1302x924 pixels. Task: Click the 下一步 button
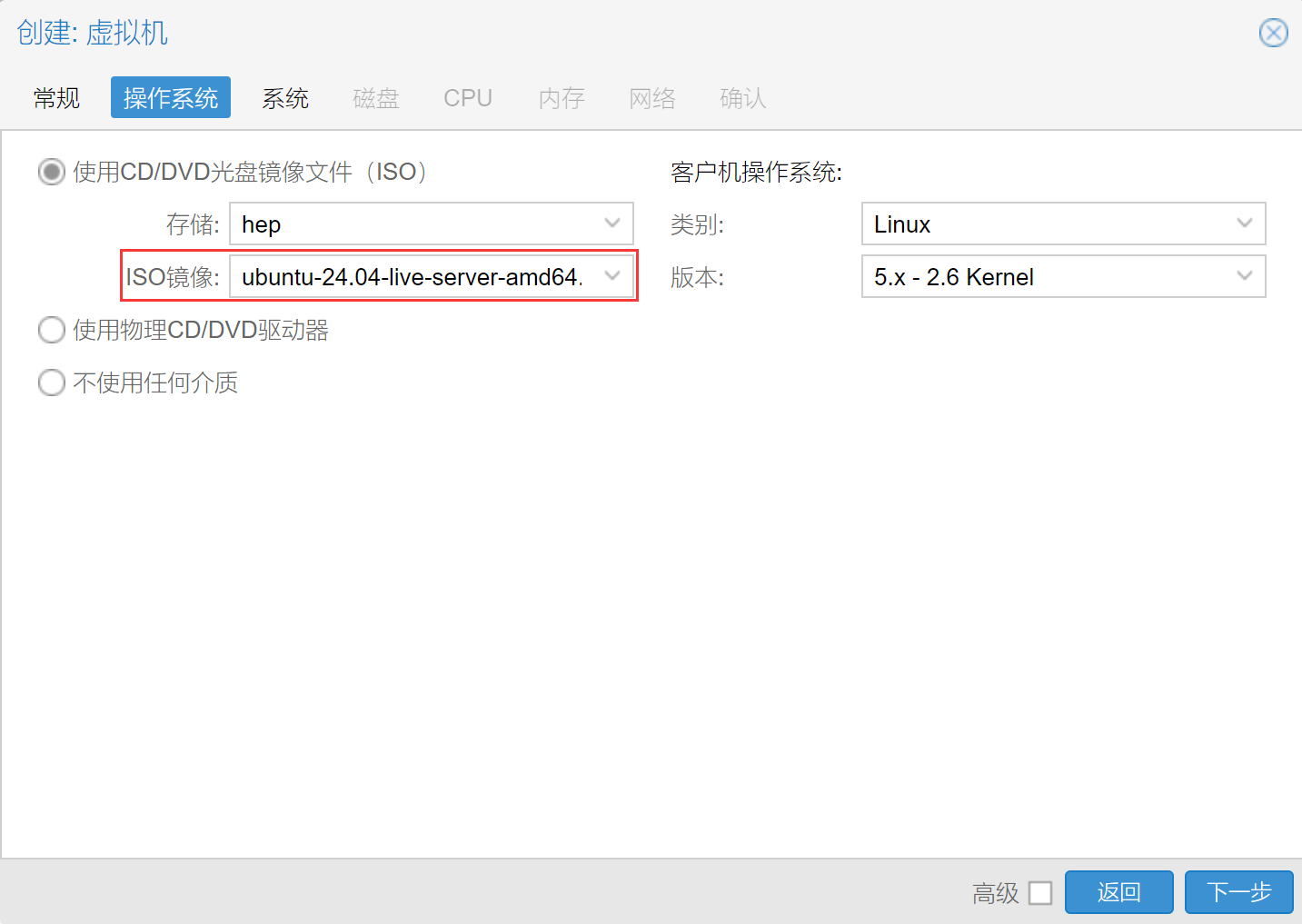[1238, 892]
